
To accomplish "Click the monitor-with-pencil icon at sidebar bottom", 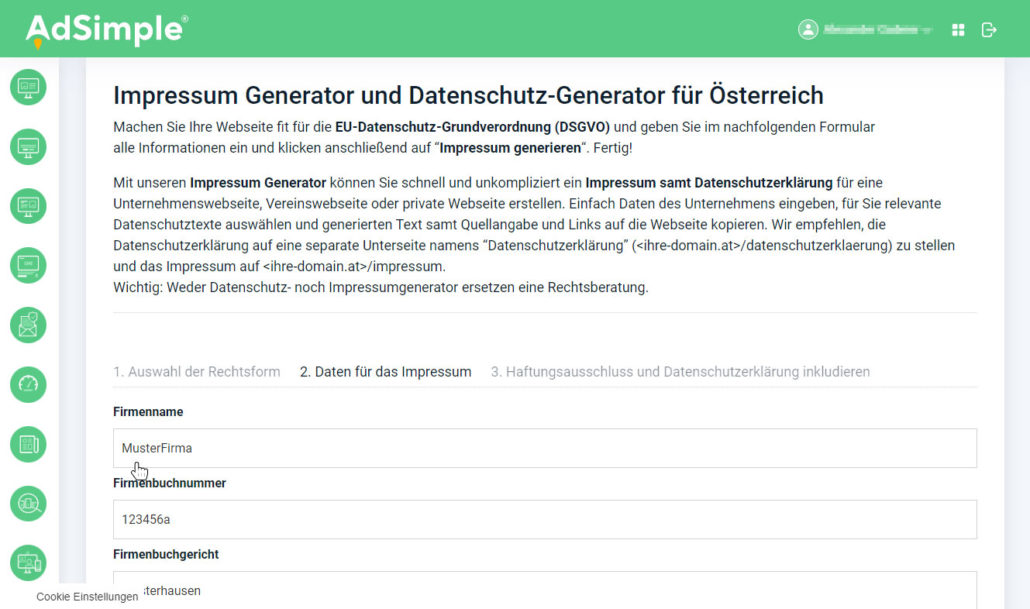I will pyautogui.click(x=27, y=563).
